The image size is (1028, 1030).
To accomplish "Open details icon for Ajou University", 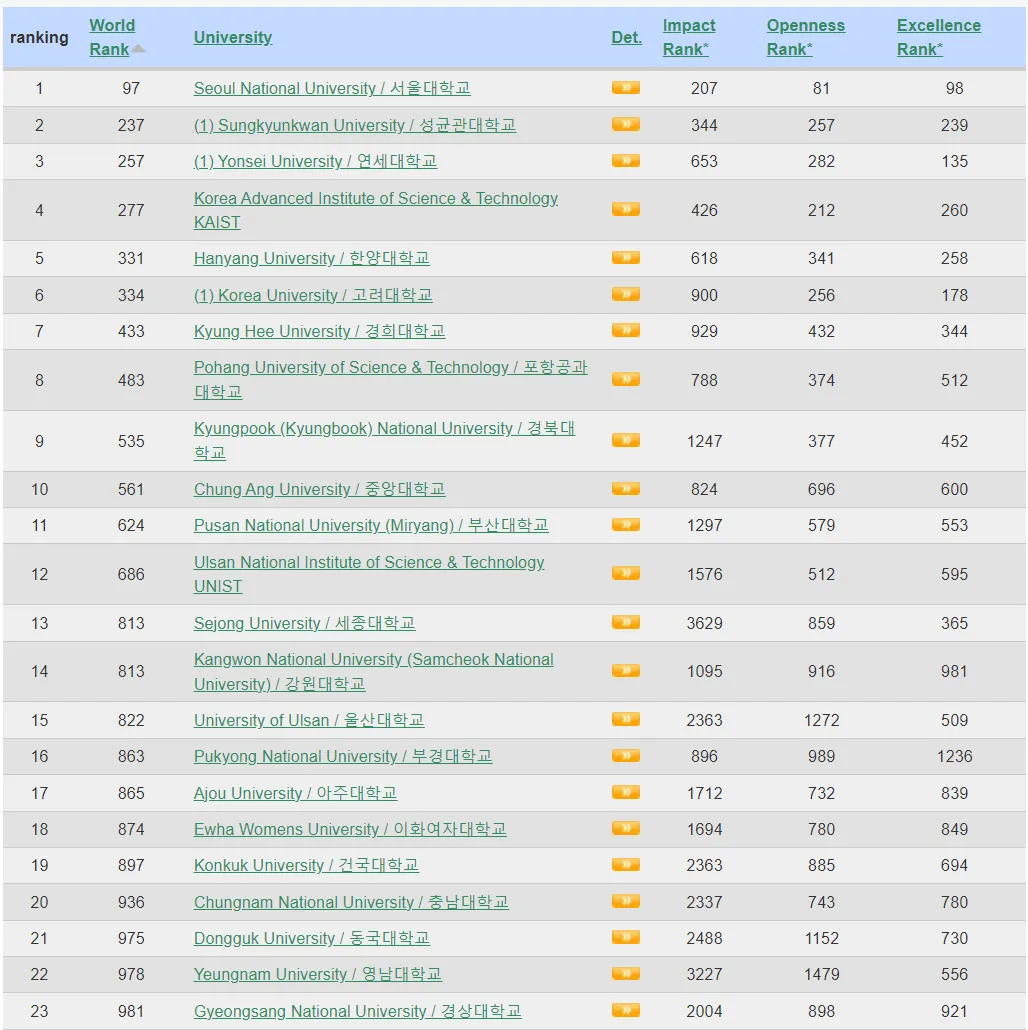I will coord(625,792).
